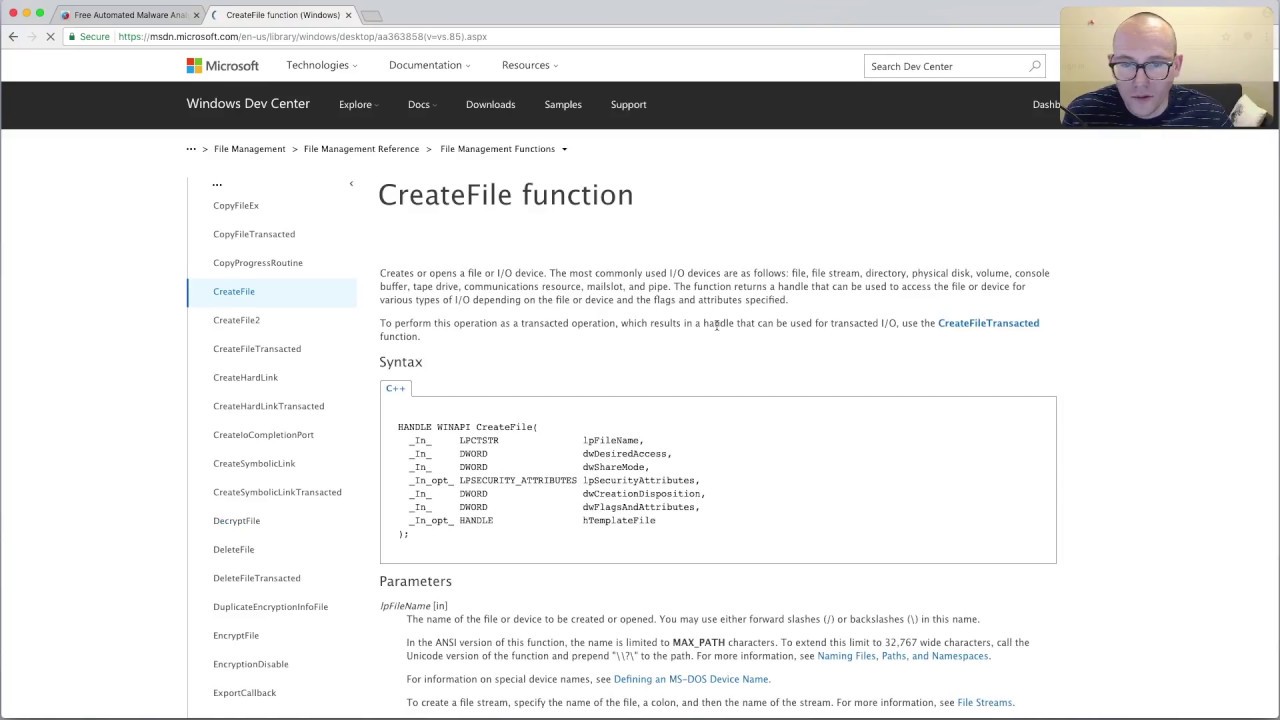Open a new browser tab
Image resolution: width=1280 pixels, height=720 pixels.
click(371, 16)
